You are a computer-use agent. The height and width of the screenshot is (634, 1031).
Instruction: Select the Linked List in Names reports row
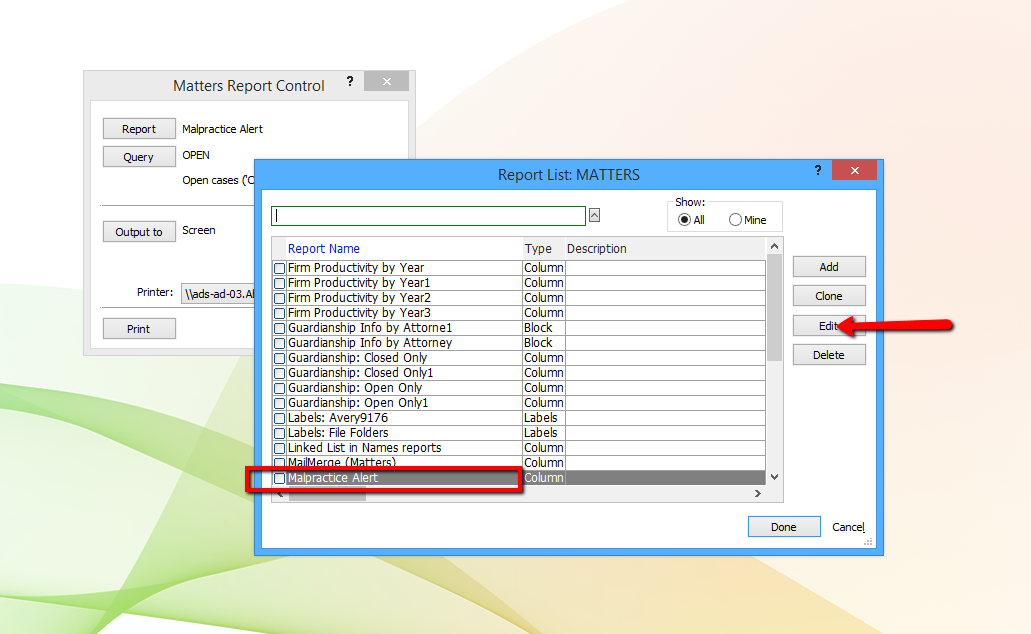519,448
